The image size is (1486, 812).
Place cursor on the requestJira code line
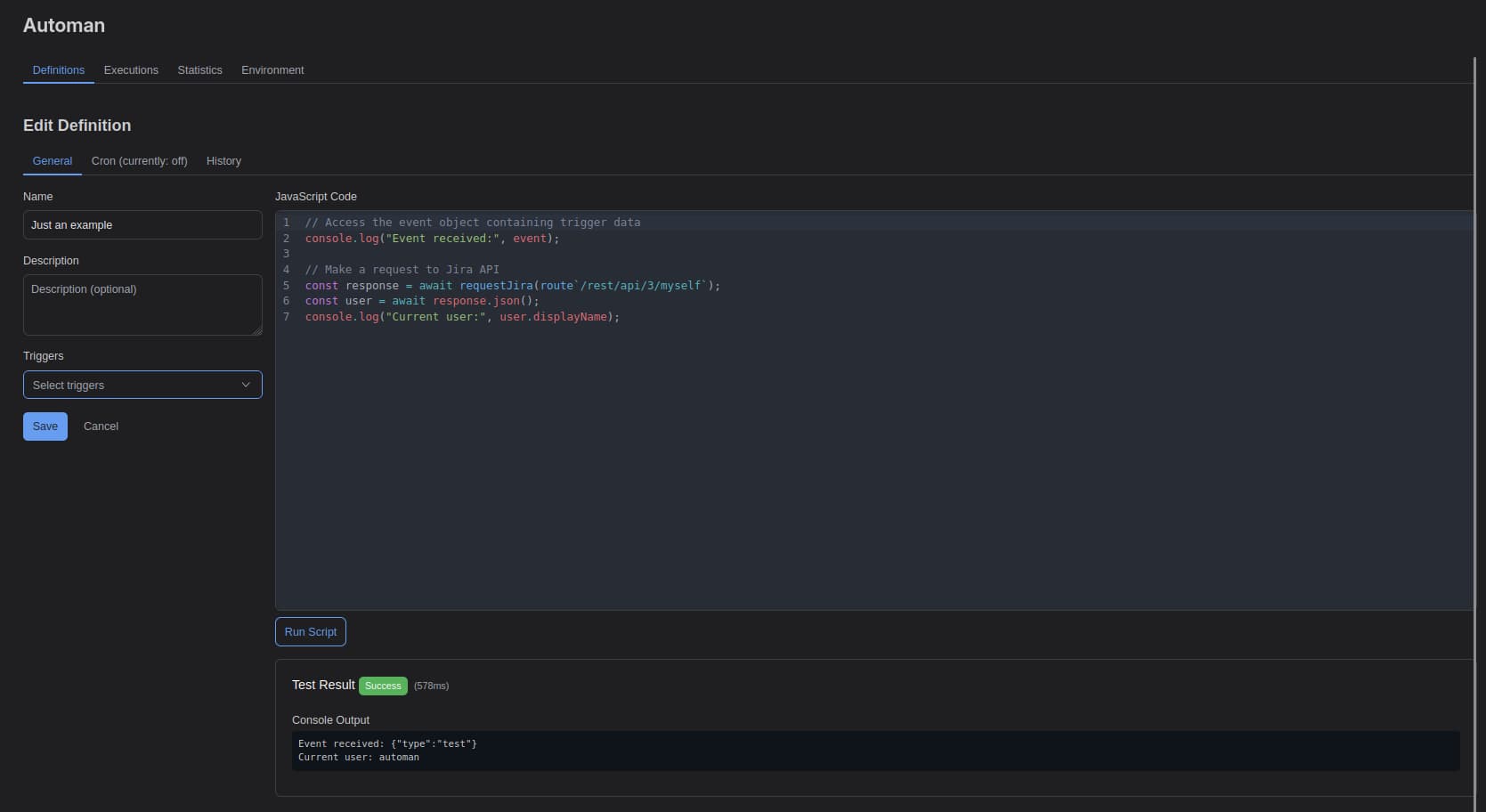[x=512, y=286]
